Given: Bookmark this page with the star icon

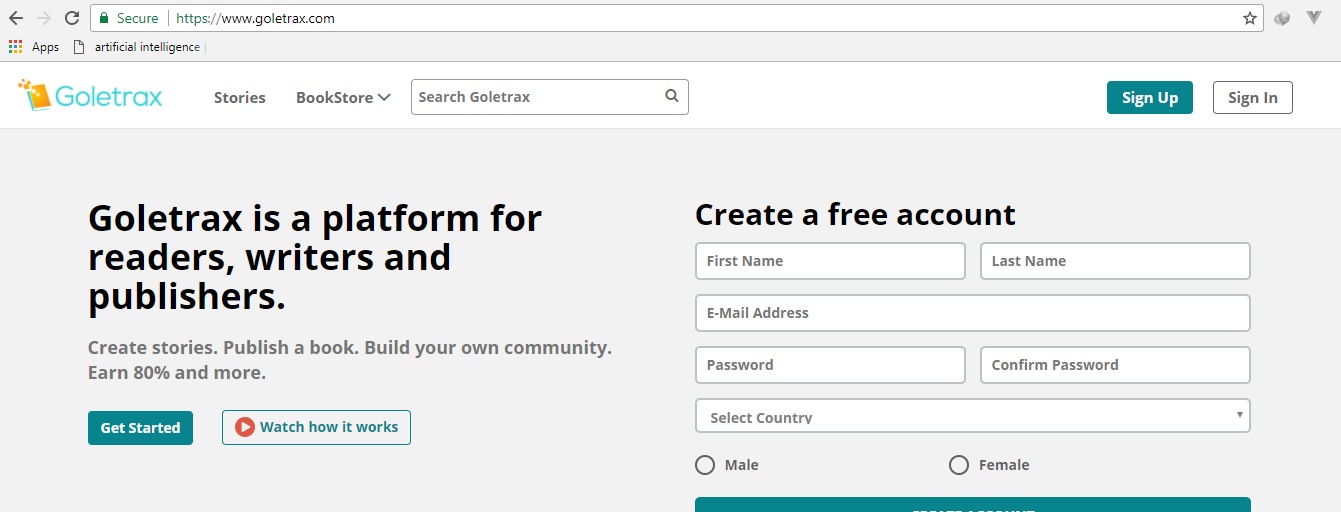Looking at the screenshot, I should (1250, 18).
